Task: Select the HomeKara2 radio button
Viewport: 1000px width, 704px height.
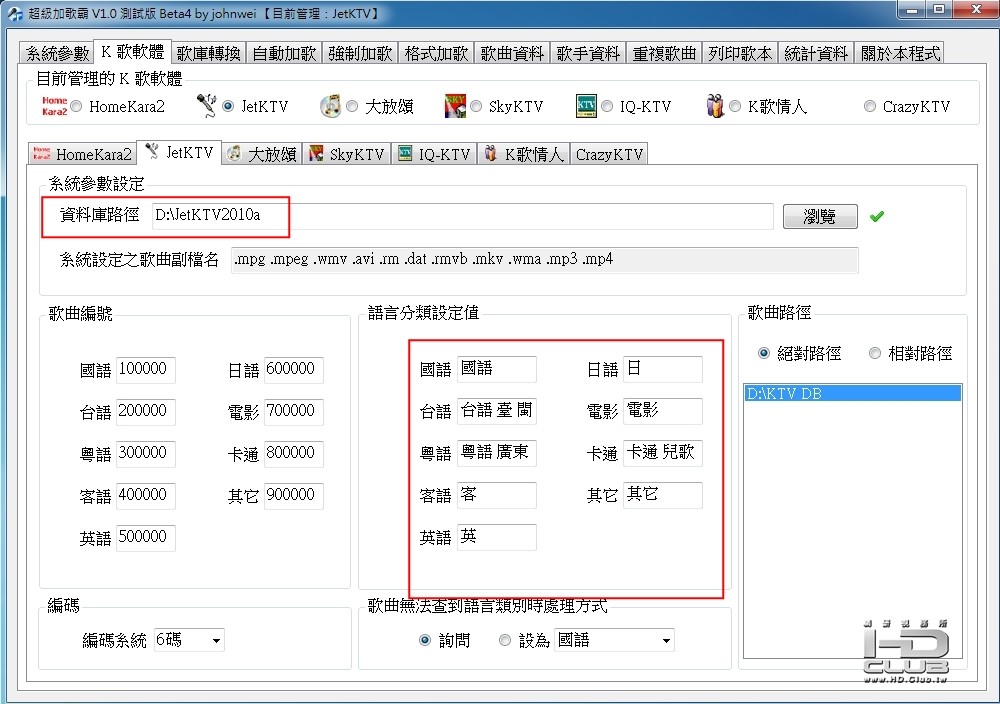Action: pyautogui.click(x=77, y=106)
